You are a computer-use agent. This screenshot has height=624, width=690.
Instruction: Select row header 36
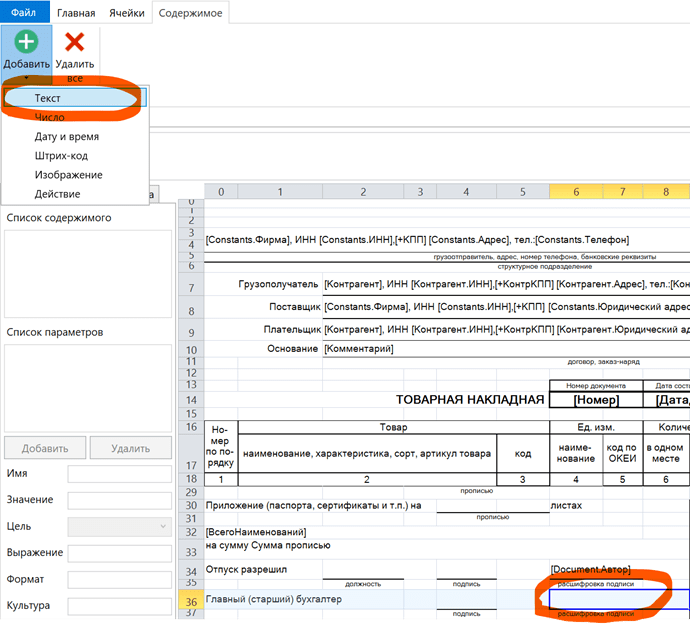[x=191, y=601]
